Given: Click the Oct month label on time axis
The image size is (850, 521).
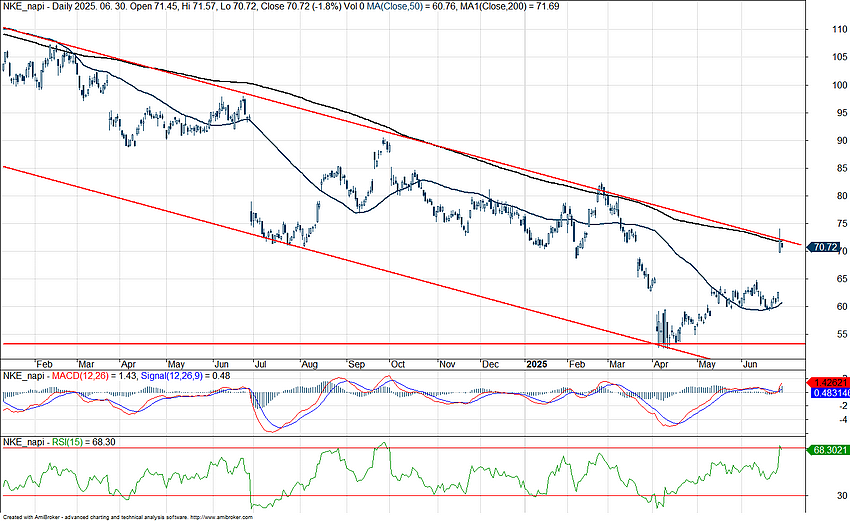Looking at the screenshot, I should tap(398, 364).
